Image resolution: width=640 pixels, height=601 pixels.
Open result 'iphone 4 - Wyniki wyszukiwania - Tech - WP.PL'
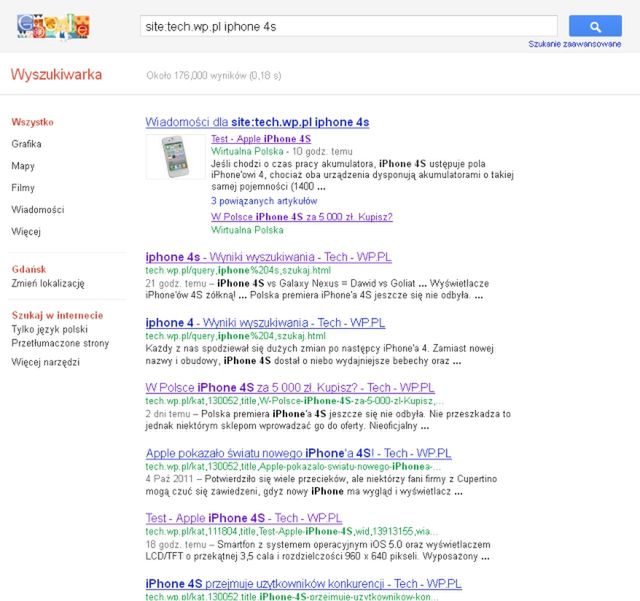(x=265, y=323)
